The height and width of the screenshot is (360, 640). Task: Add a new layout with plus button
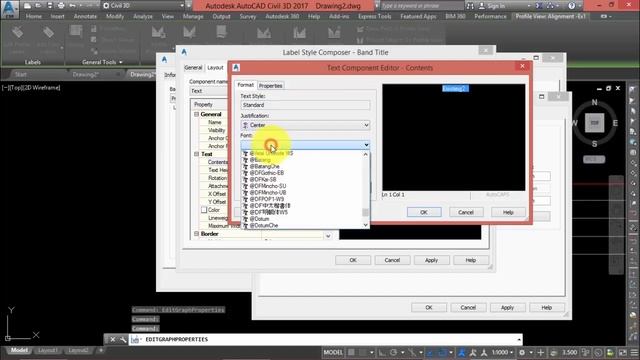101,350
